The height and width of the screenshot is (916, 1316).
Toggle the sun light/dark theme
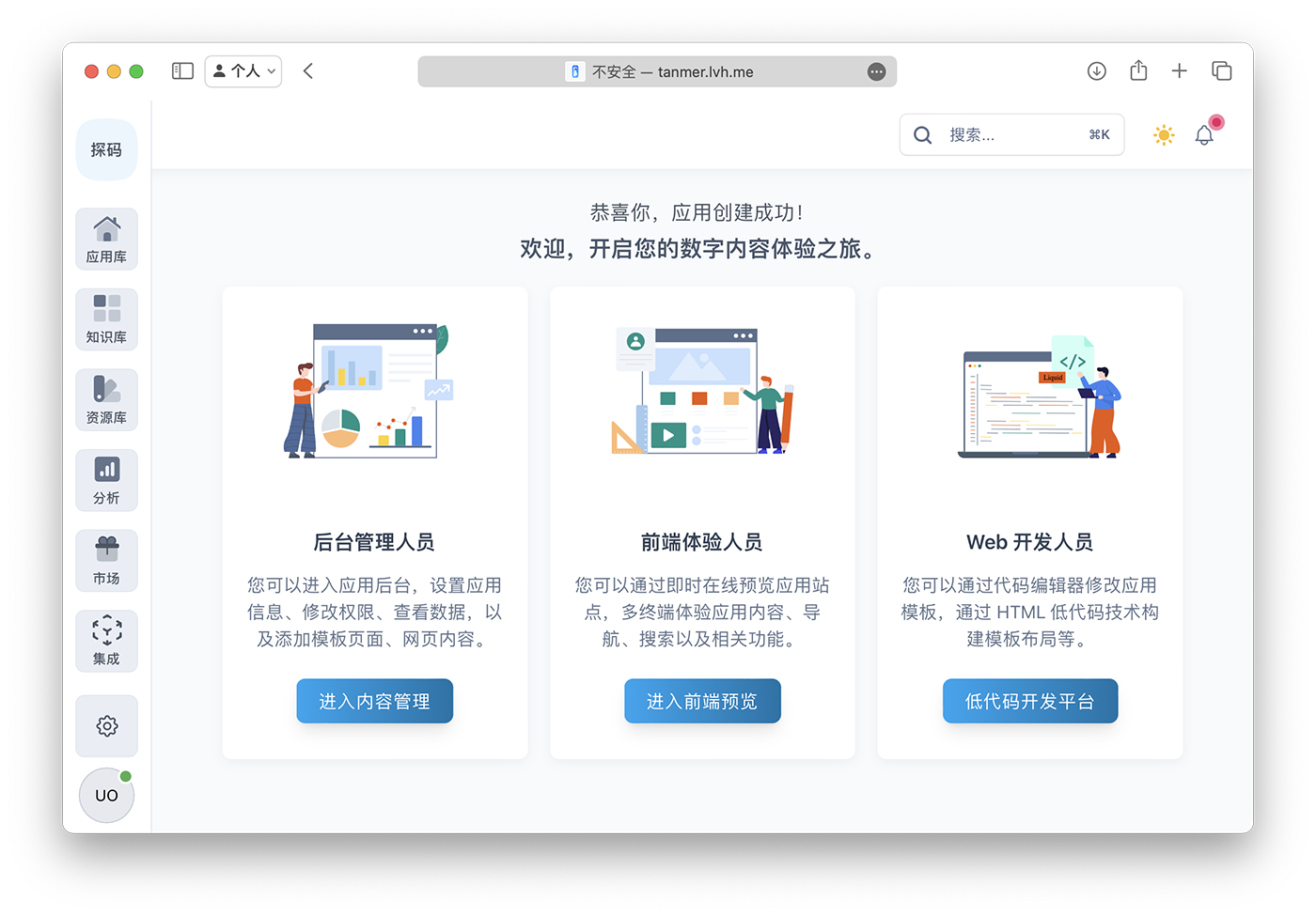click(1164, 135)
